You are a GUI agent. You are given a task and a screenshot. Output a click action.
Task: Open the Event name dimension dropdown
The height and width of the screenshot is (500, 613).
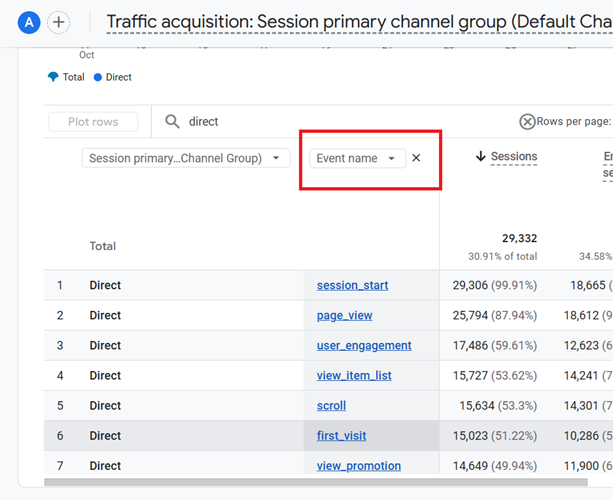(357, 158)
